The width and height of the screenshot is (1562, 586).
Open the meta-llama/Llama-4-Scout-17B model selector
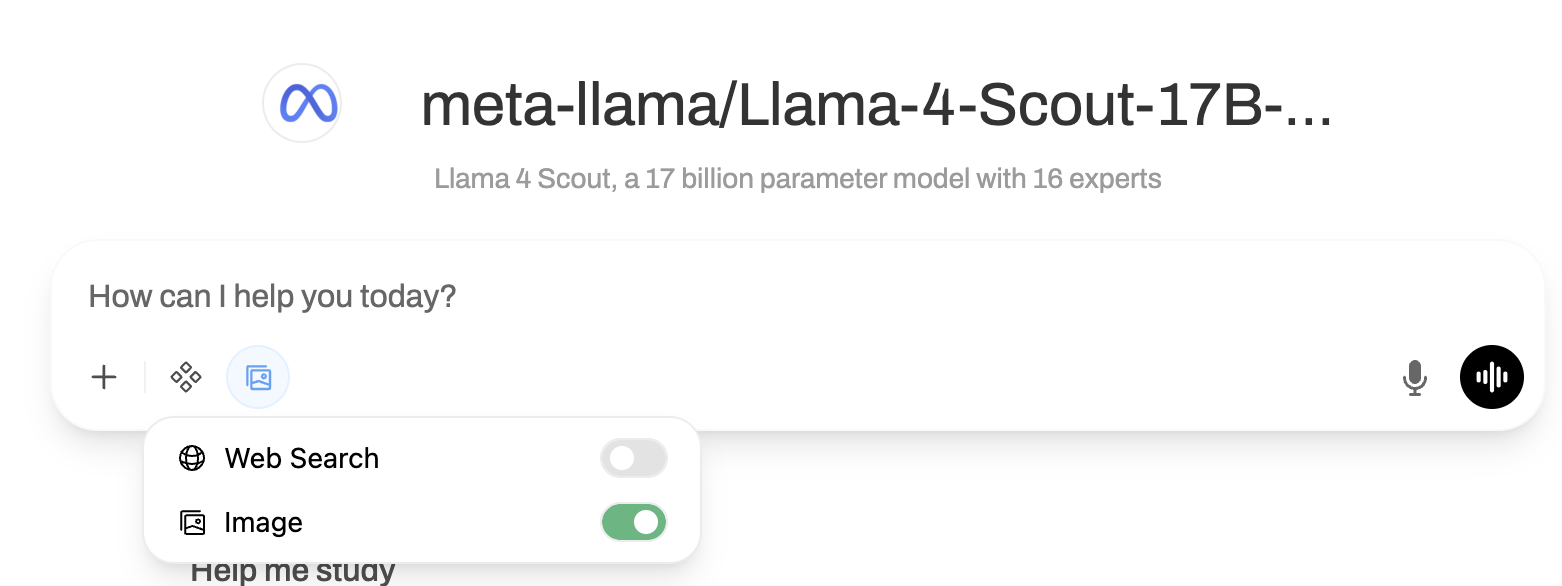coord(875,105)
